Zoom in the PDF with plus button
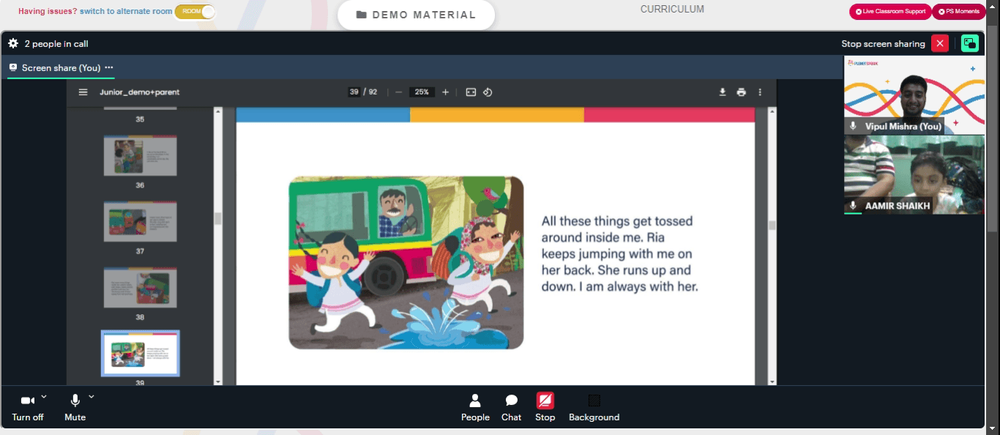The height and width of the screenshot is (435, 1000). [445, 92]
